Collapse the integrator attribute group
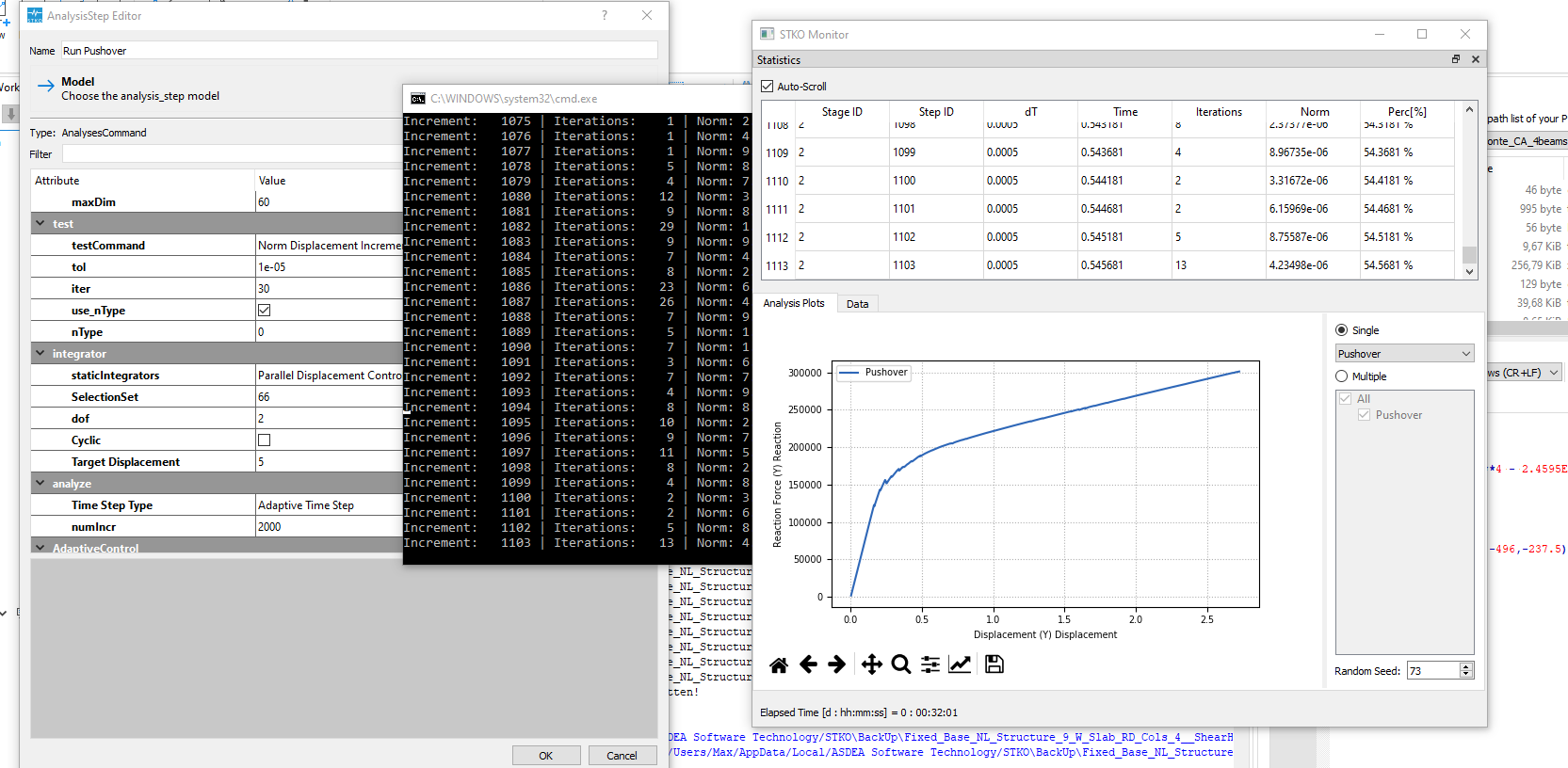The image size is (1568, 768). (x=40, y=354)
